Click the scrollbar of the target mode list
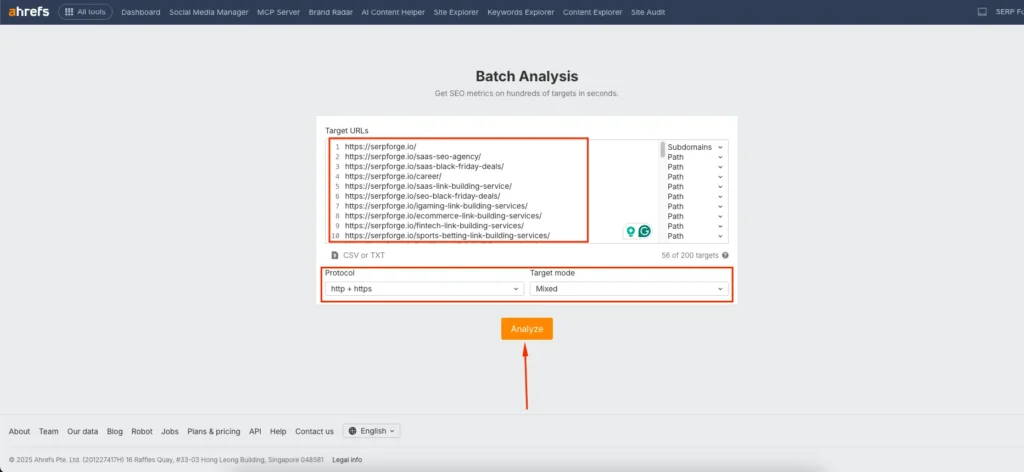The height and width of the screenshot is (472, 1024). pos(662,149)
